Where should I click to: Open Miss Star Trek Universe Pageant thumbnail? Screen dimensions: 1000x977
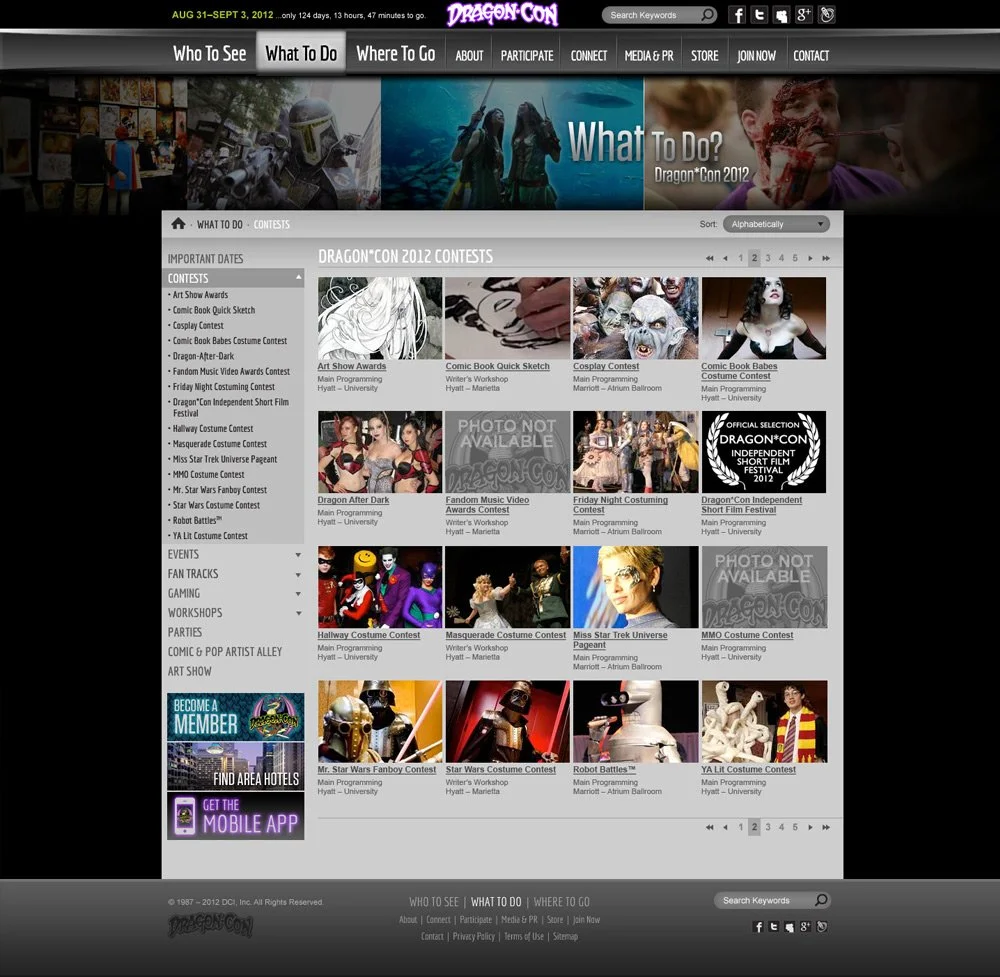point(635,587)
